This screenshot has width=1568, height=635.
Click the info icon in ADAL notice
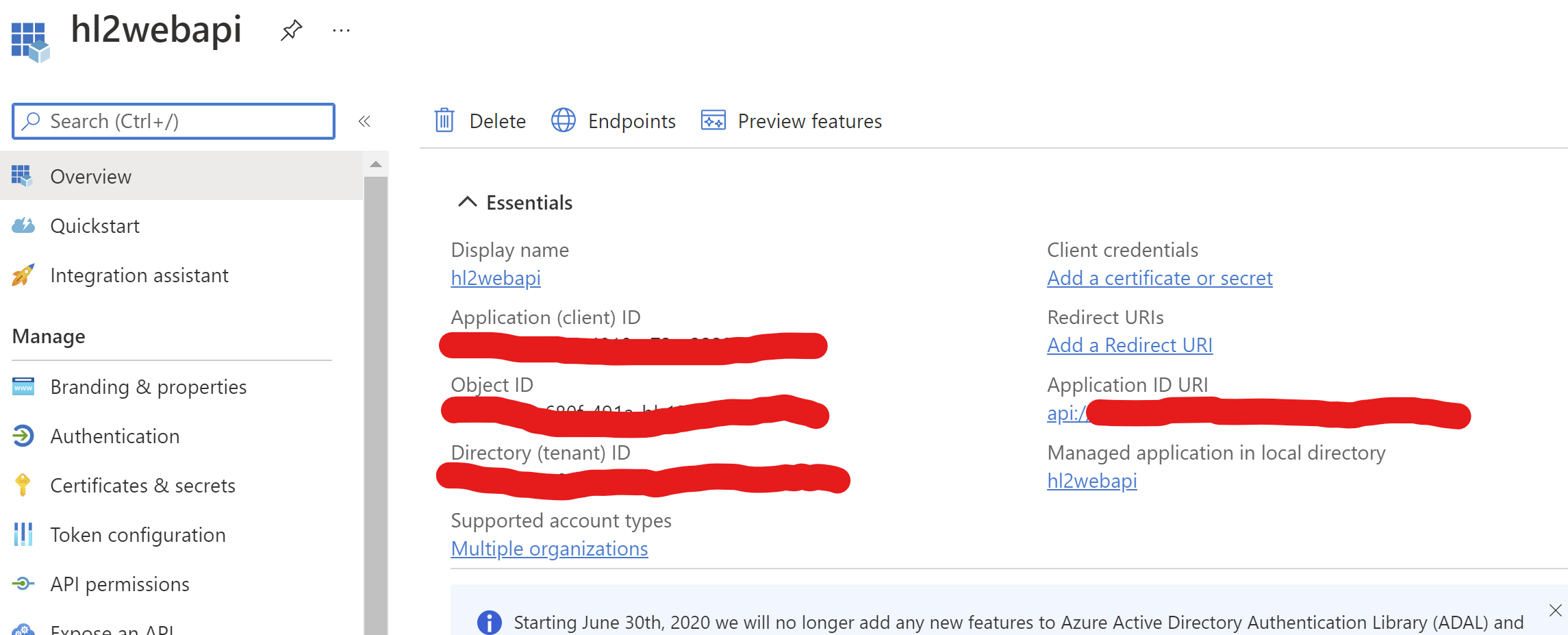pyautogui.click(x=489, y=622)
